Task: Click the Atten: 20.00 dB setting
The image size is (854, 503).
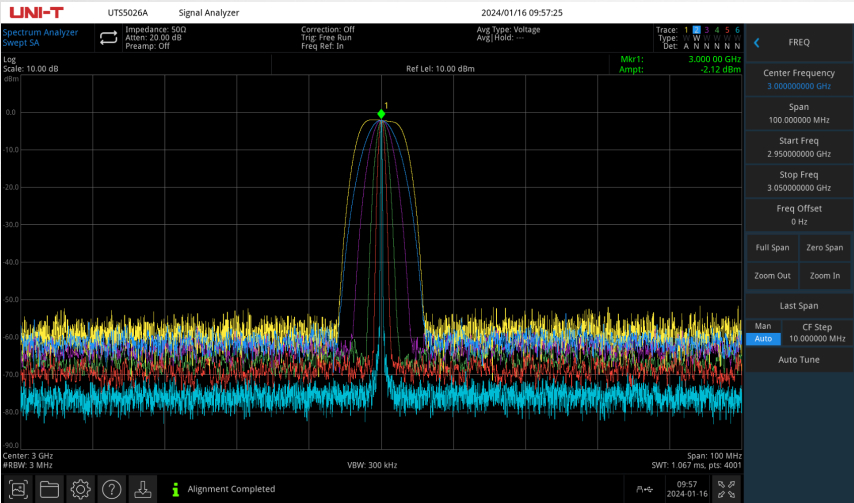Action: pyautogui.click(x=154, y=38)
